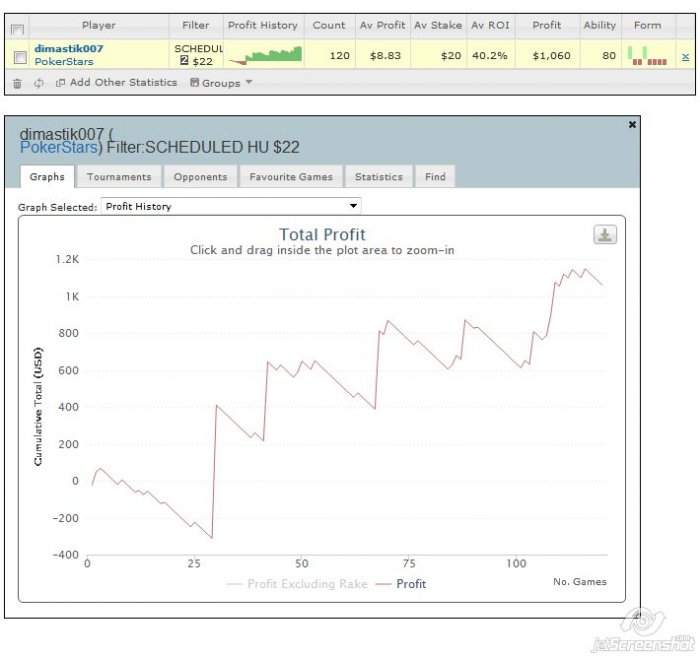700x658 pixels.
Task: Sort by Profit column header
Action: coord(547,25)
